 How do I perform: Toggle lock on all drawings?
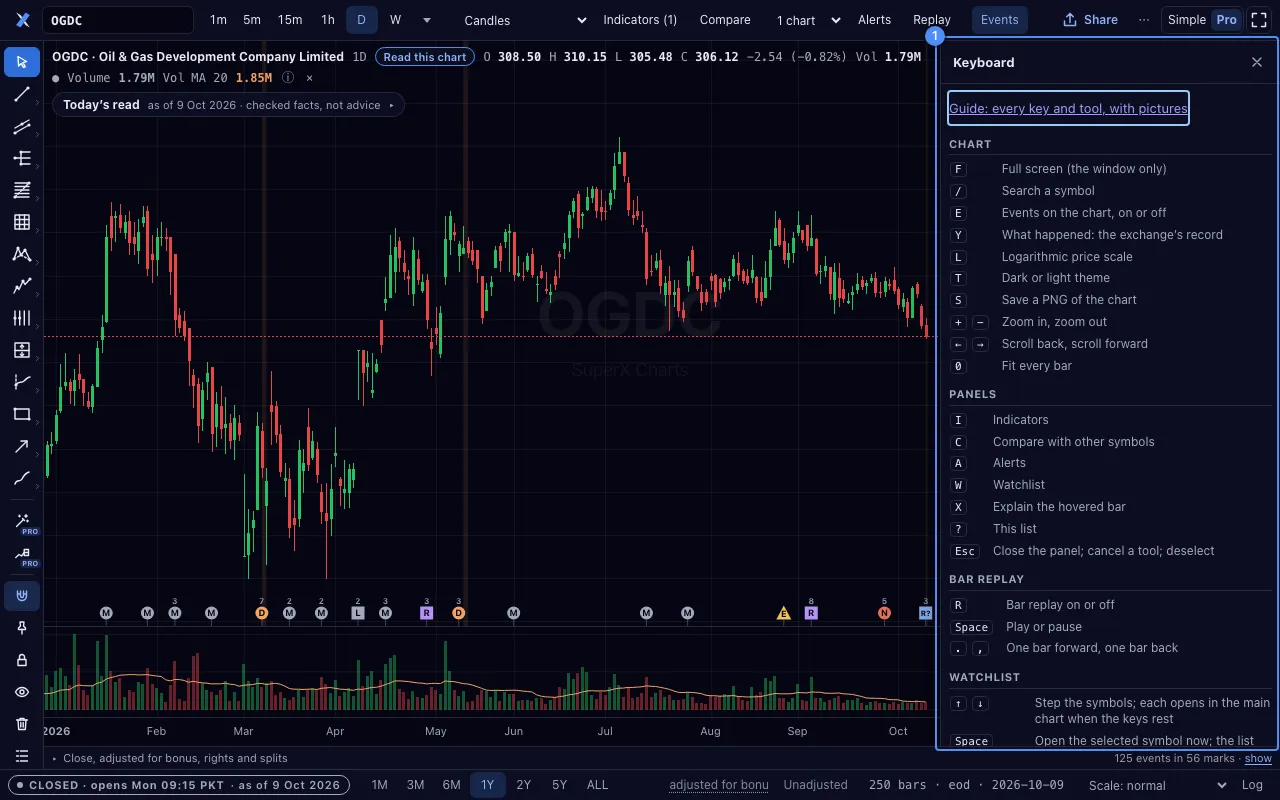coord(22,660)
